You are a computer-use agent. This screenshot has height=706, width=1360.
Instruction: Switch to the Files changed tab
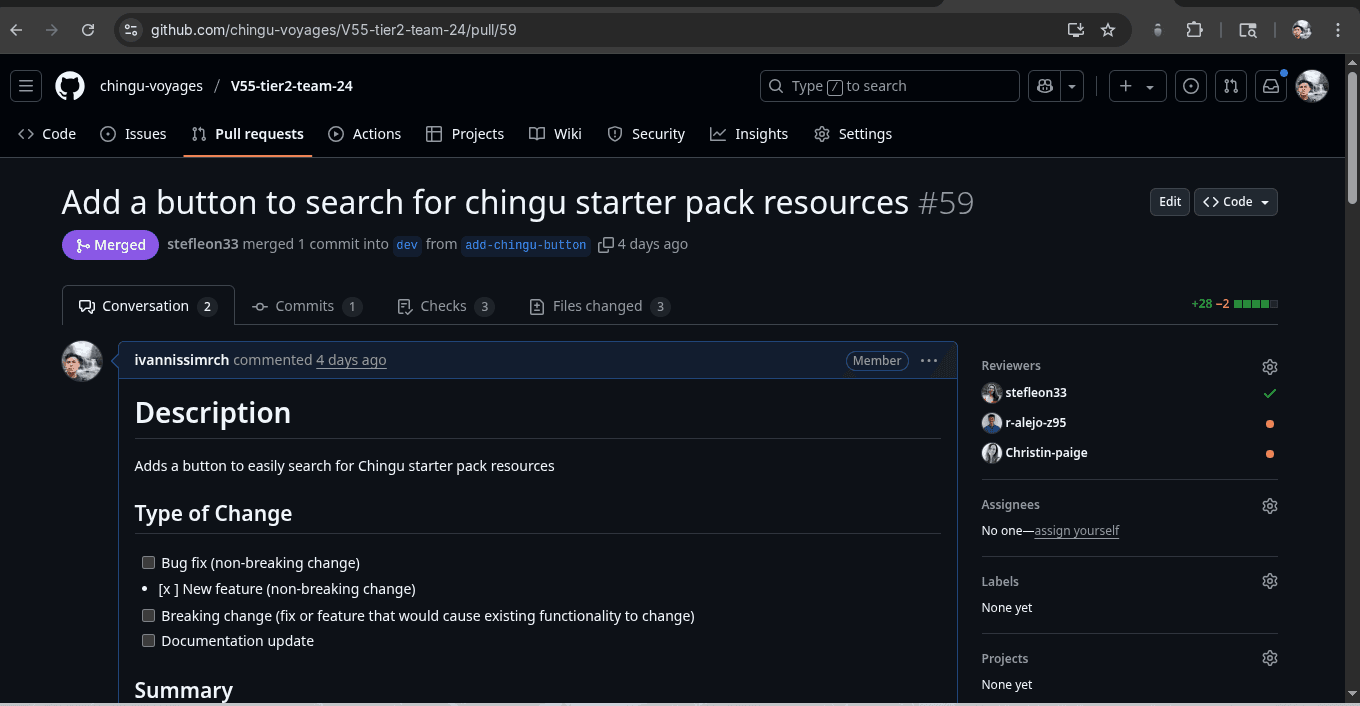coord(598,306)
